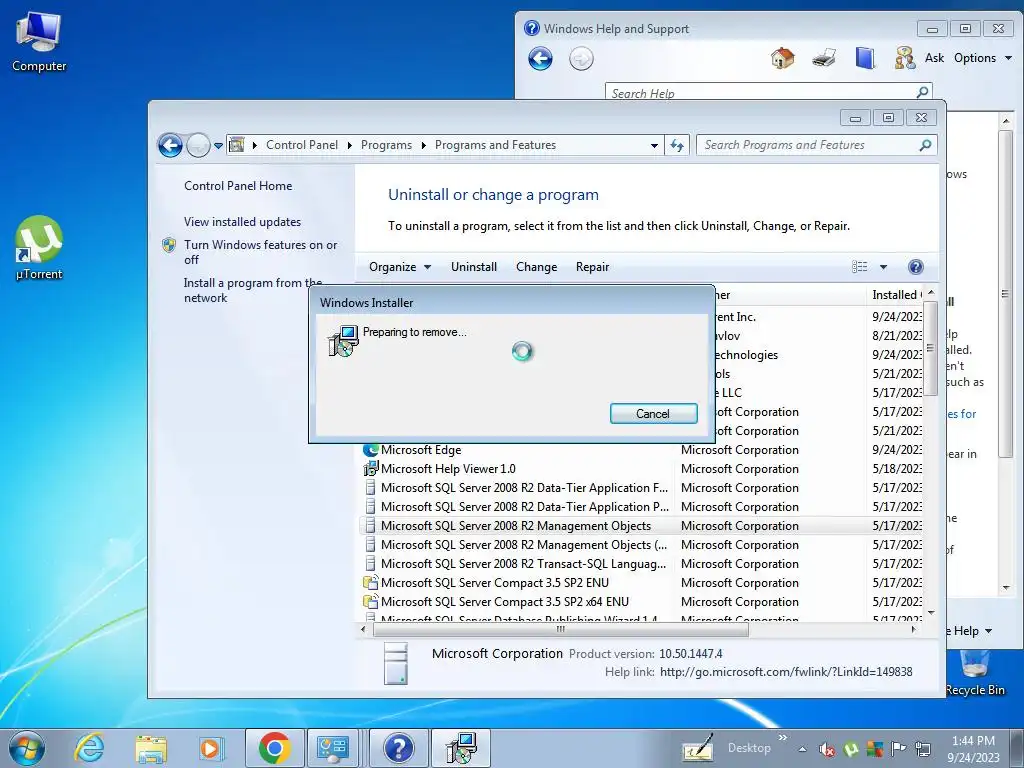Click Uninstall in the toolbar
Image resolution: width=1024 pixels, height=768 pixels.
tap(473, 266)
